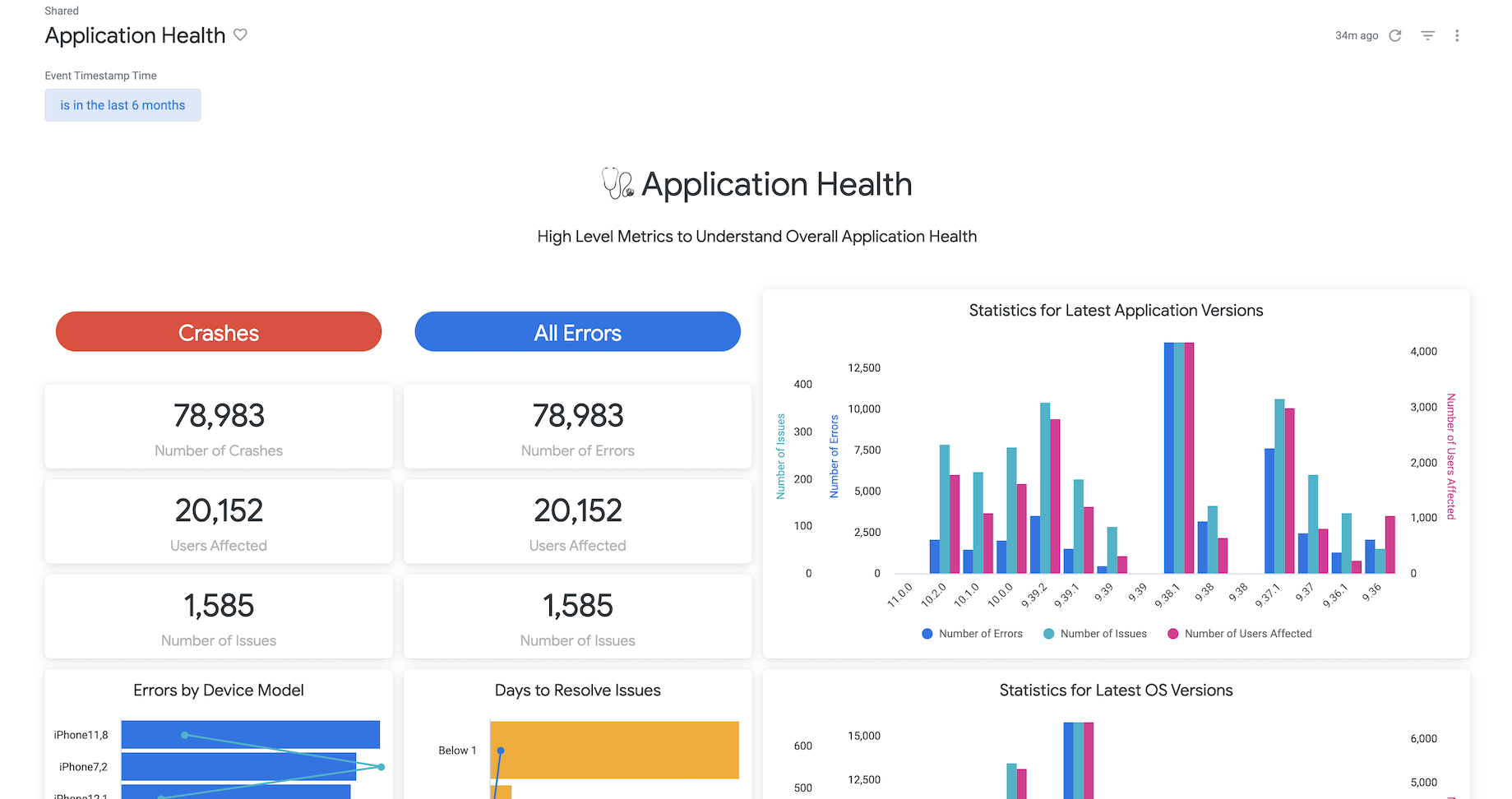Click the 9.39.2 version axis label

tap(1033, 595)
